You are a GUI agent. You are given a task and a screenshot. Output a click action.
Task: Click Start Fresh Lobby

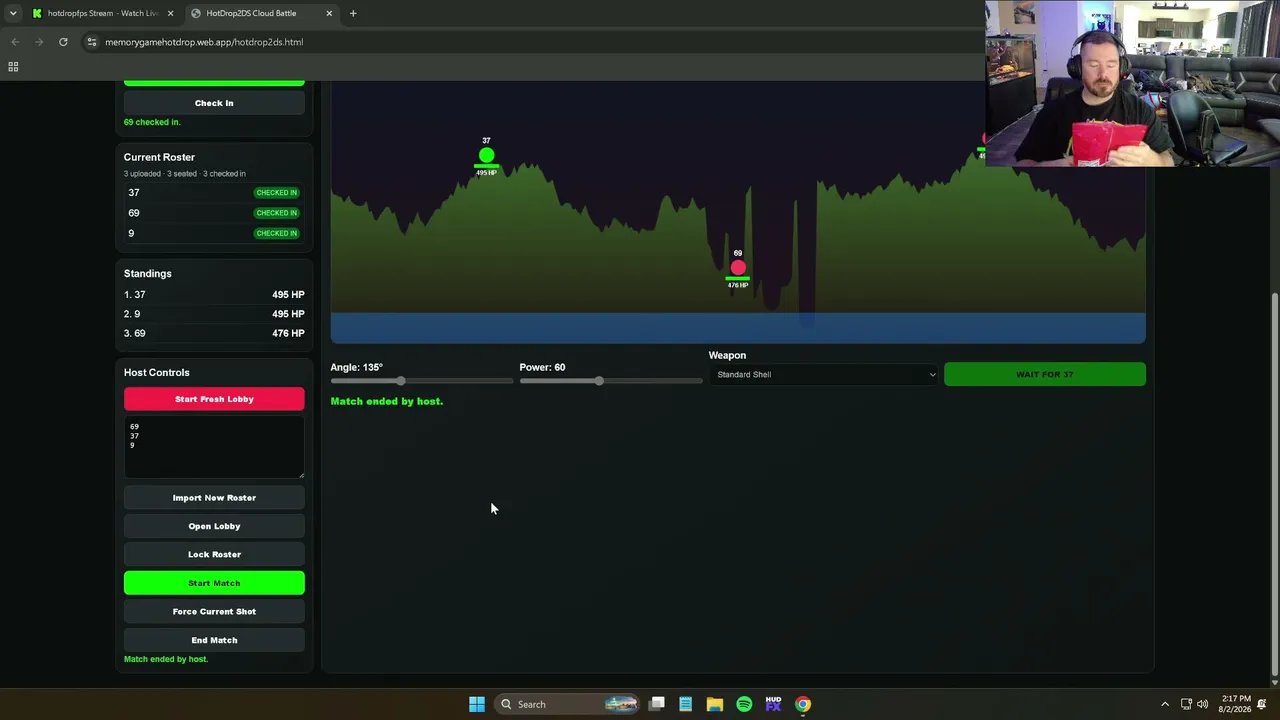click(214, 399)
